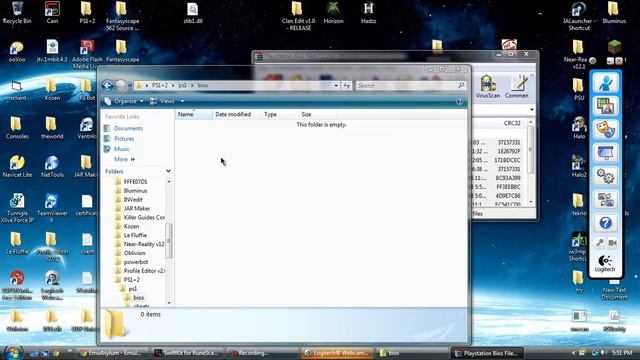The width and height of the screenshot is (640, 360).
Task: Open Logitech webcam settings gears icon
Action: pos(606,176)
